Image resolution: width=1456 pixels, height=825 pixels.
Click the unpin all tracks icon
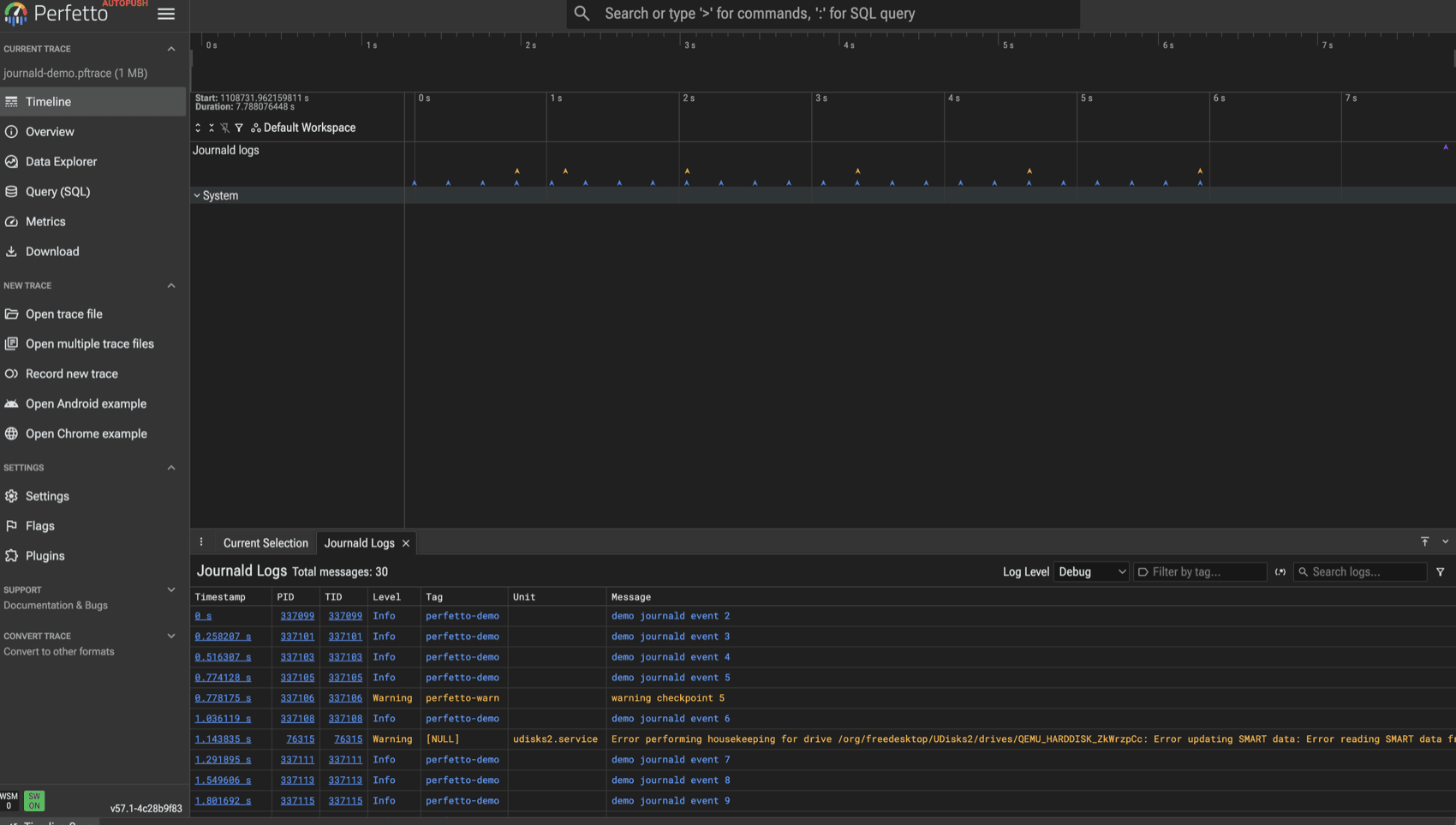225,128
